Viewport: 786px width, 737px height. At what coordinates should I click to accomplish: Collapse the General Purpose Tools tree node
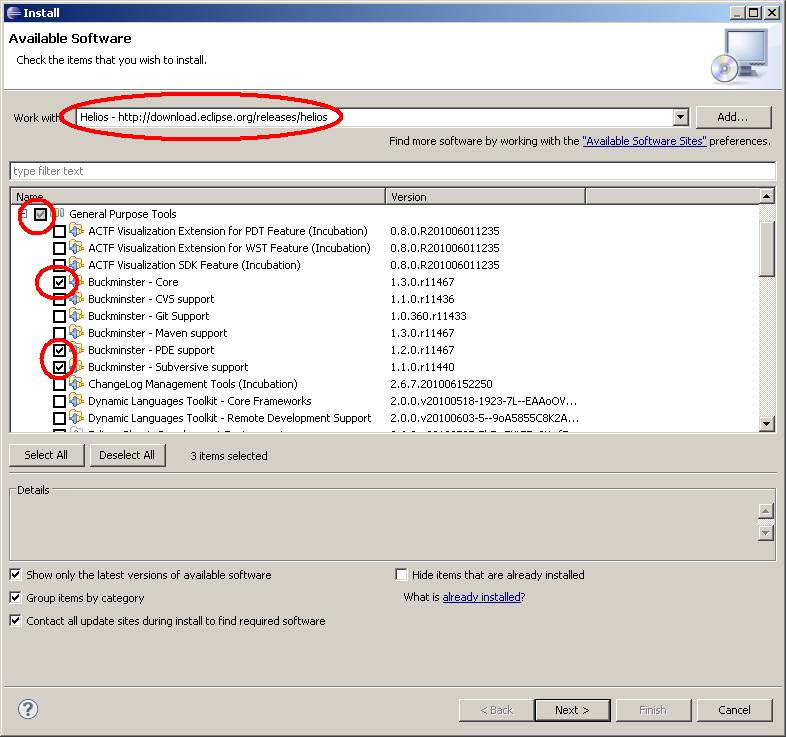point(24,214)
